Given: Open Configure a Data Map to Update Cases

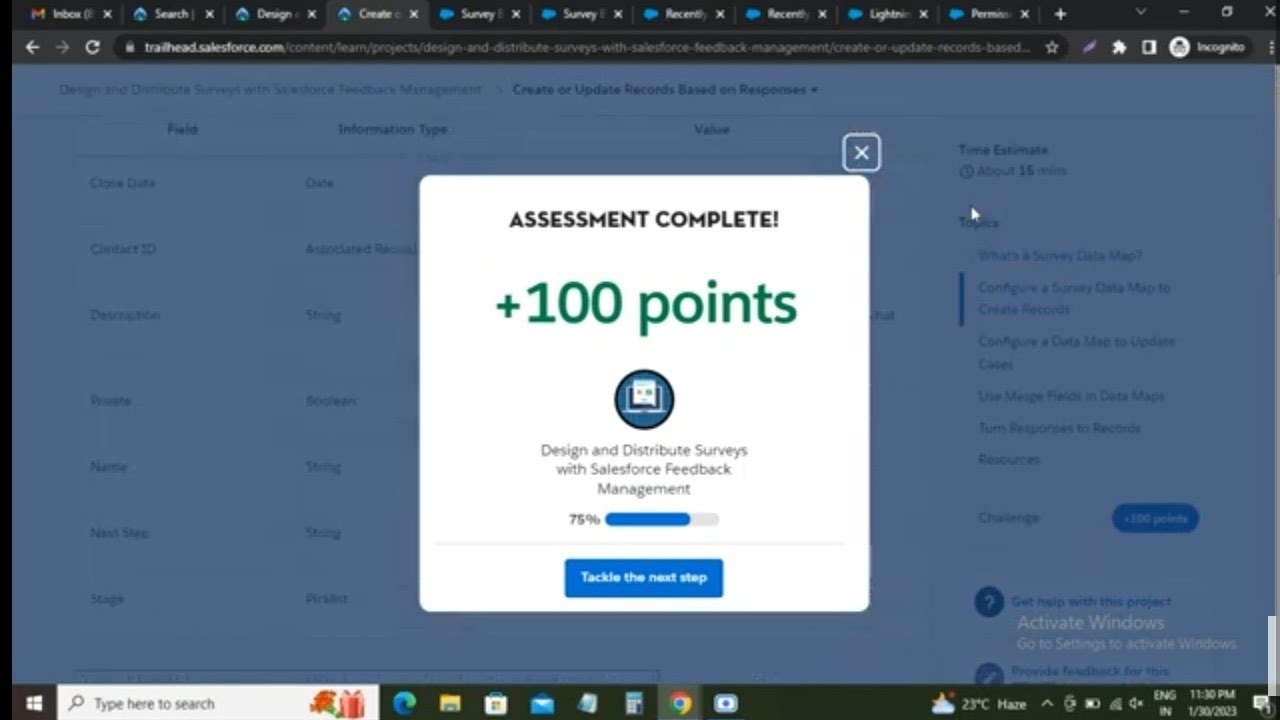Looking at the screenshot, I should click(1076, 352).
